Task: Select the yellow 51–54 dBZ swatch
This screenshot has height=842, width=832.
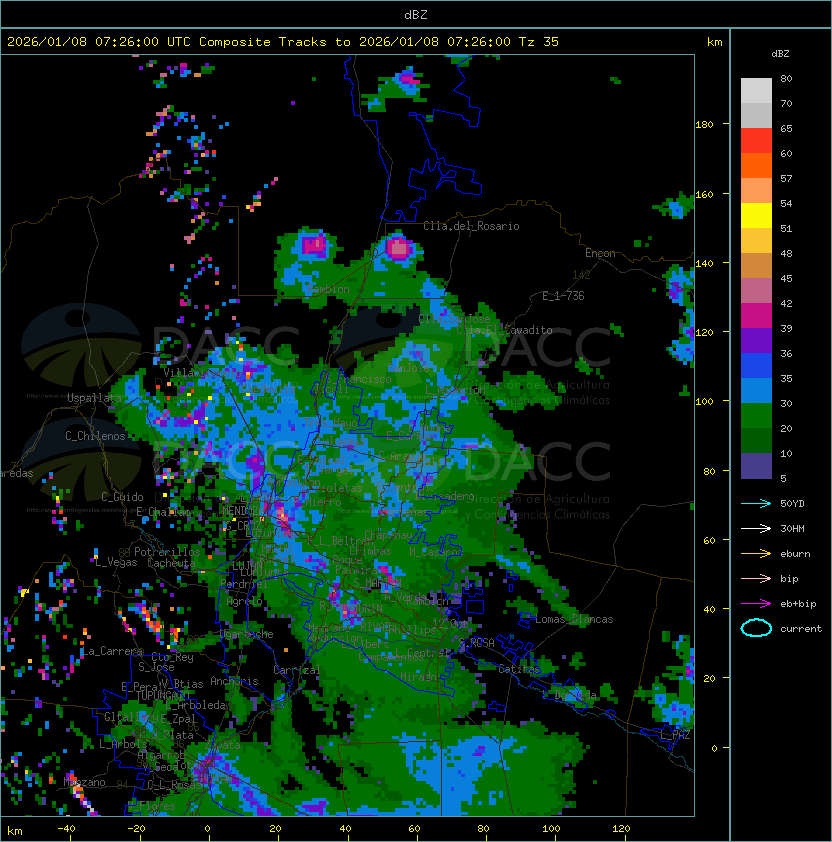Action: tap(756, 215)
